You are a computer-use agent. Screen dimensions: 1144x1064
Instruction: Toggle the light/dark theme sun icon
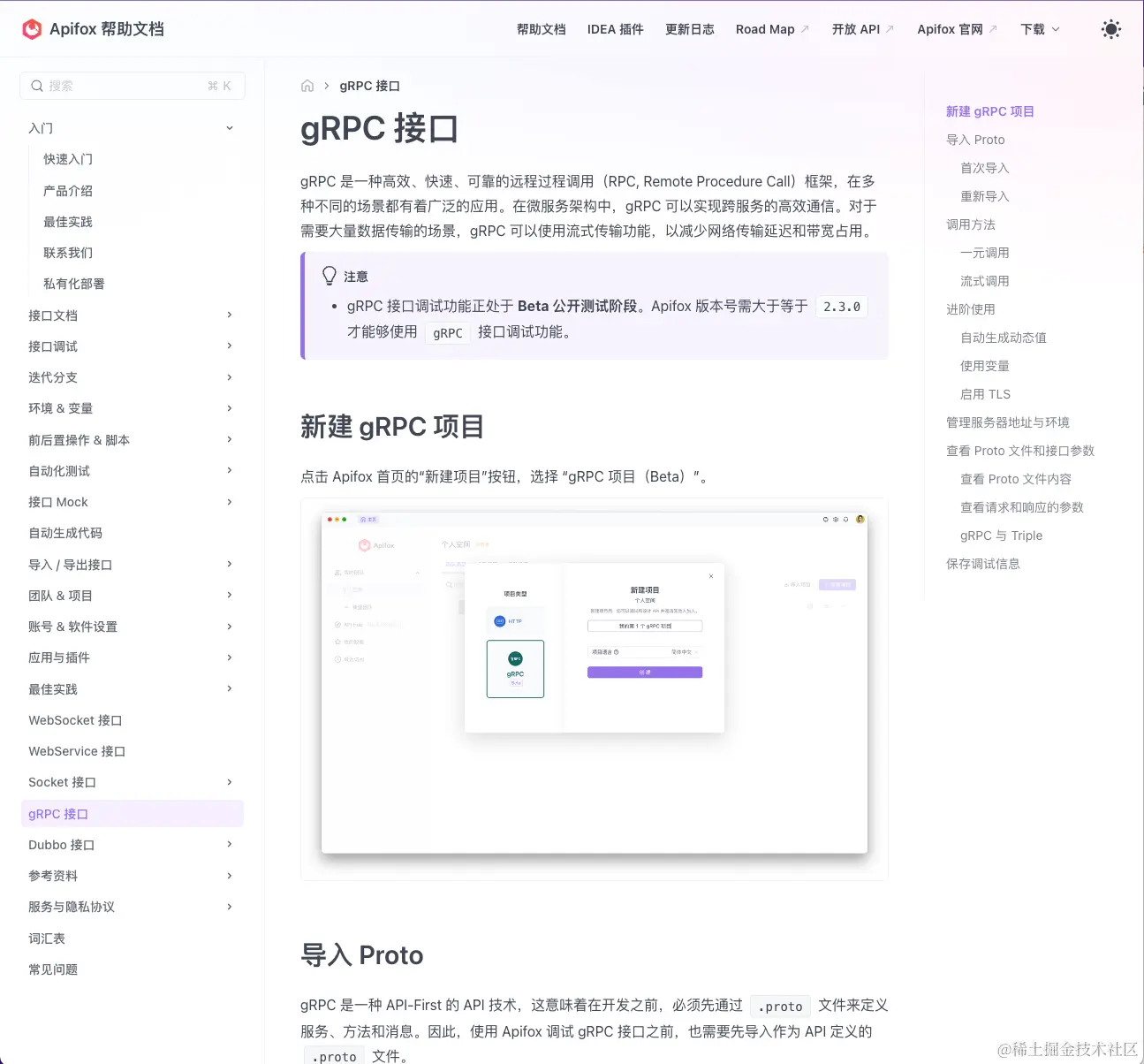click(1111, 29)
